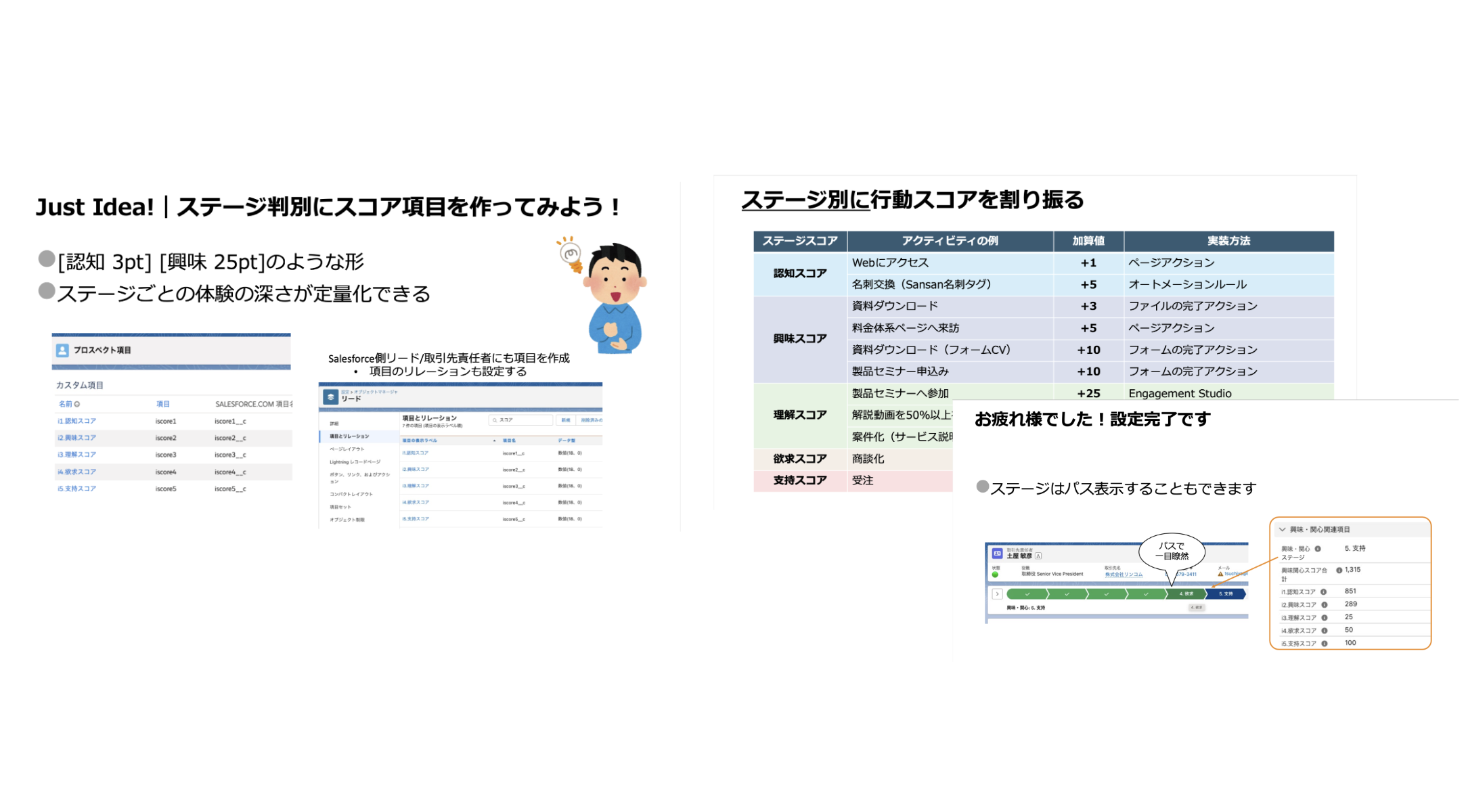Click the 新規 button in the field list
The image size is (1466, 812).
[x=565, y=420]
